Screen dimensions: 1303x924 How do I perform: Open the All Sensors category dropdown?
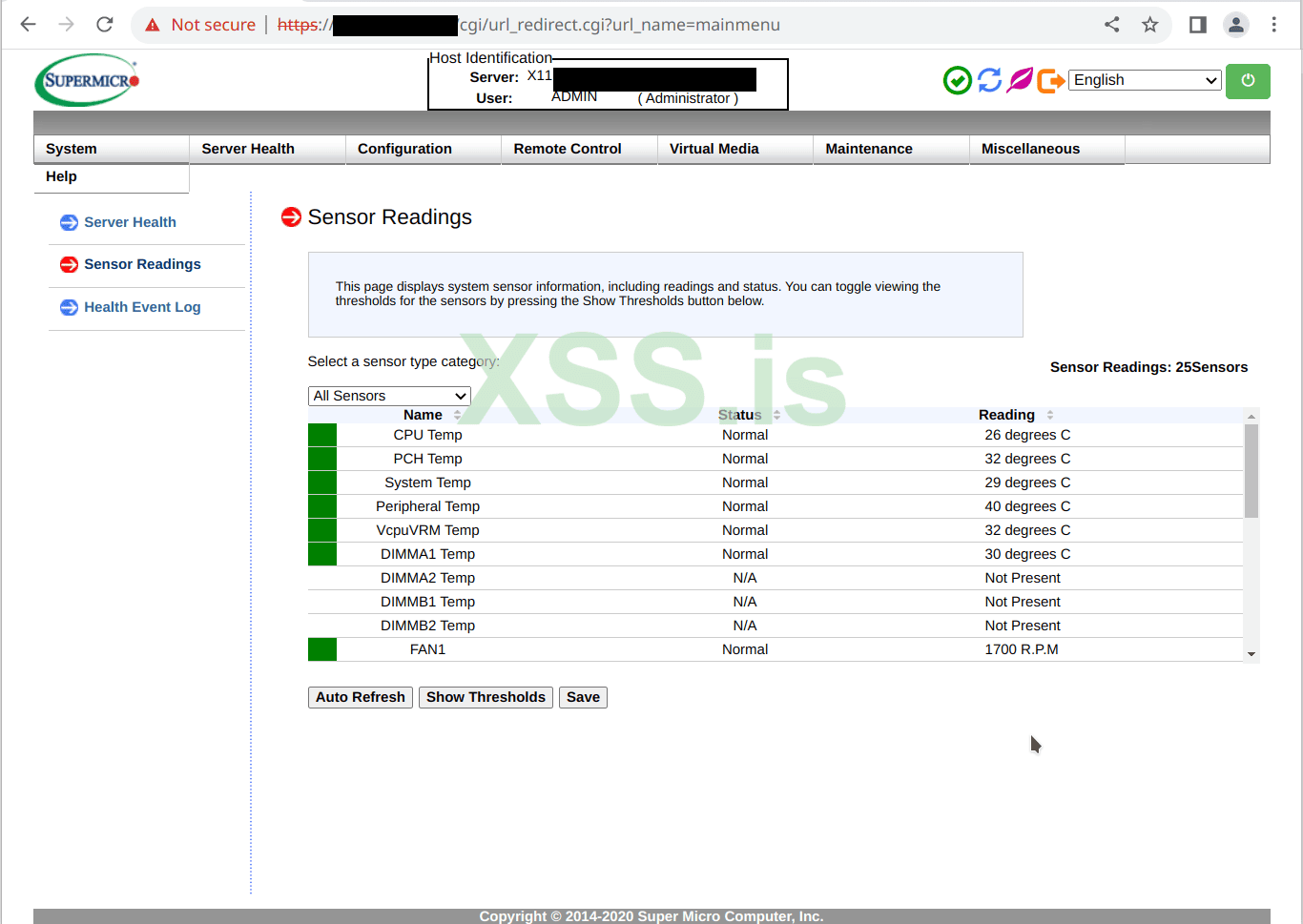point(388,396)
